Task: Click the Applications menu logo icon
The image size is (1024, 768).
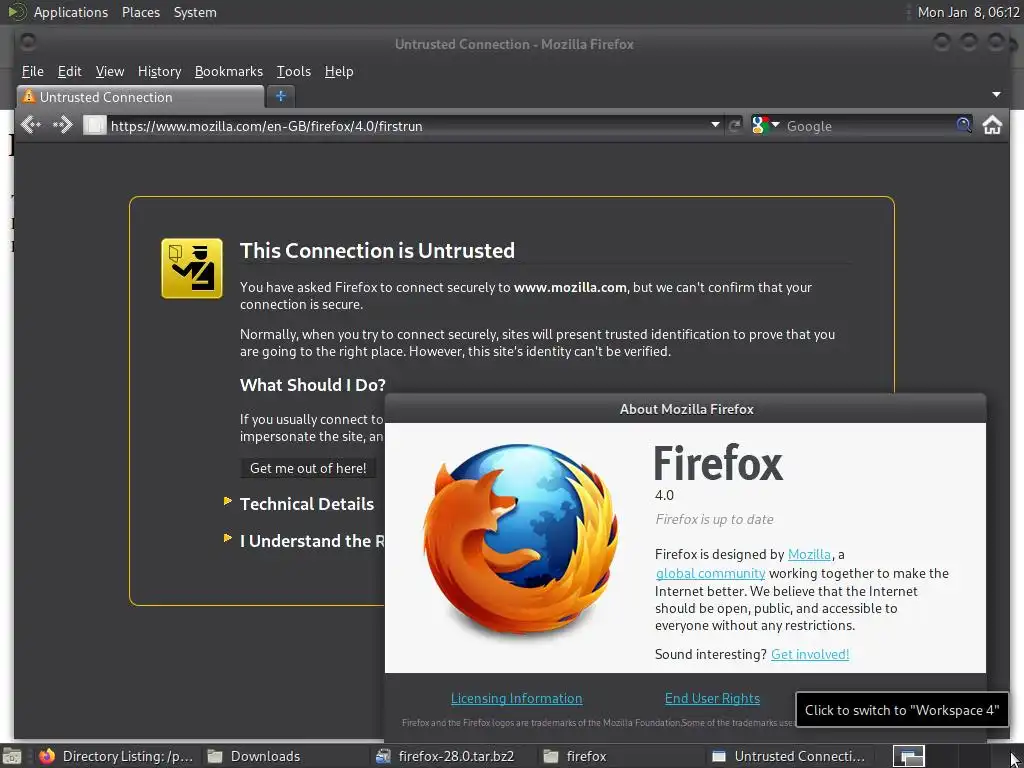Action: point(17,12)
